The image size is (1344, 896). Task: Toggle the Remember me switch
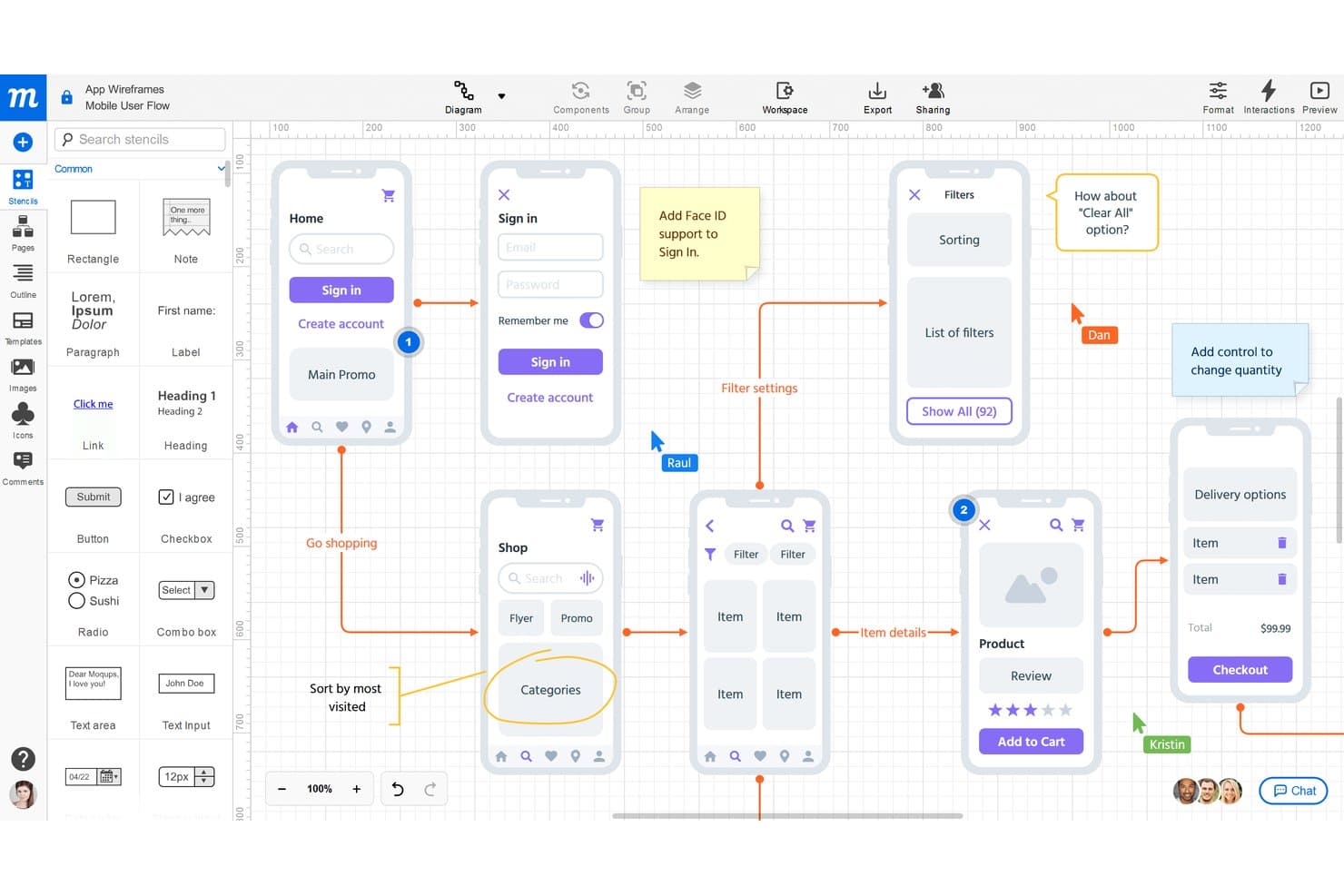point(591,320)
